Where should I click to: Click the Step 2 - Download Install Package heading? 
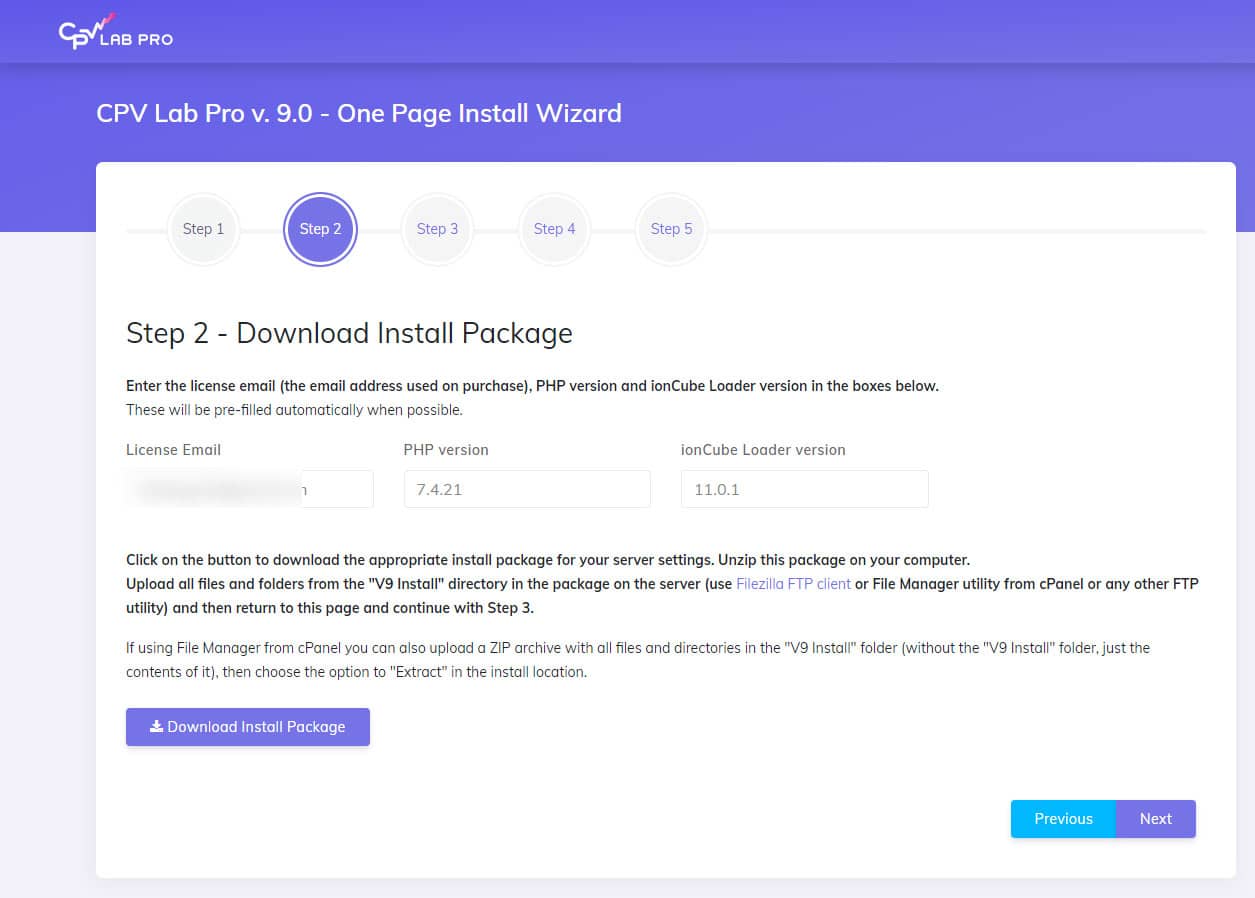(349, 333)
